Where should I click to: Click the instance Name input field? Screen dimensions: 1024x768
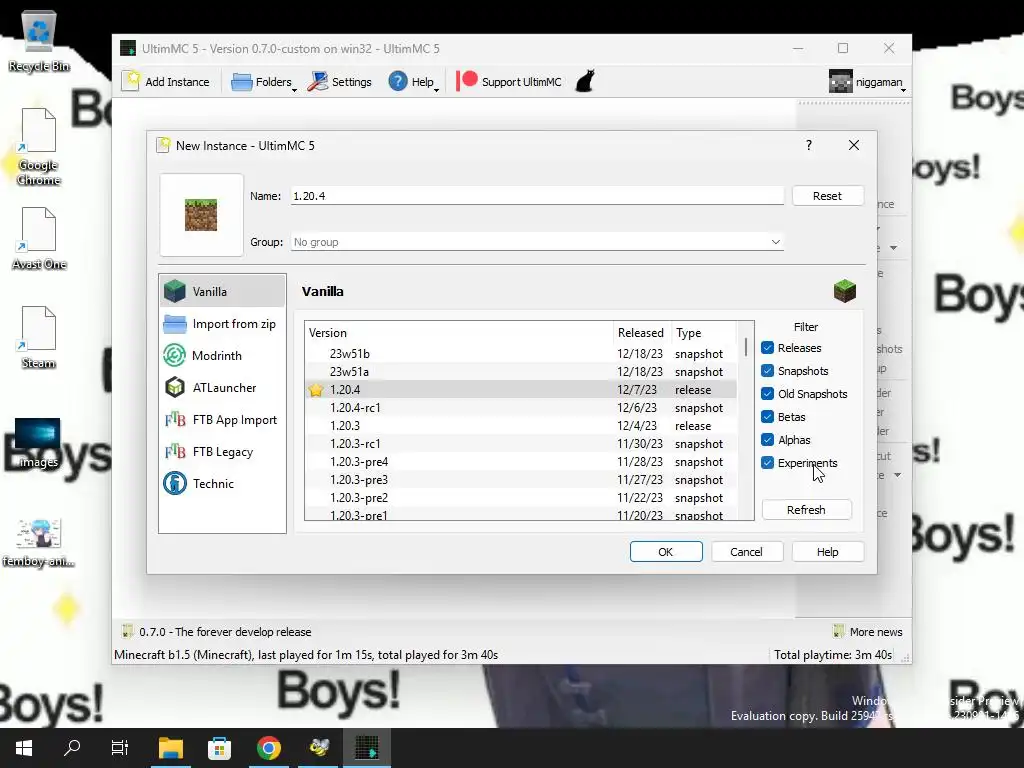pos(537,196)
